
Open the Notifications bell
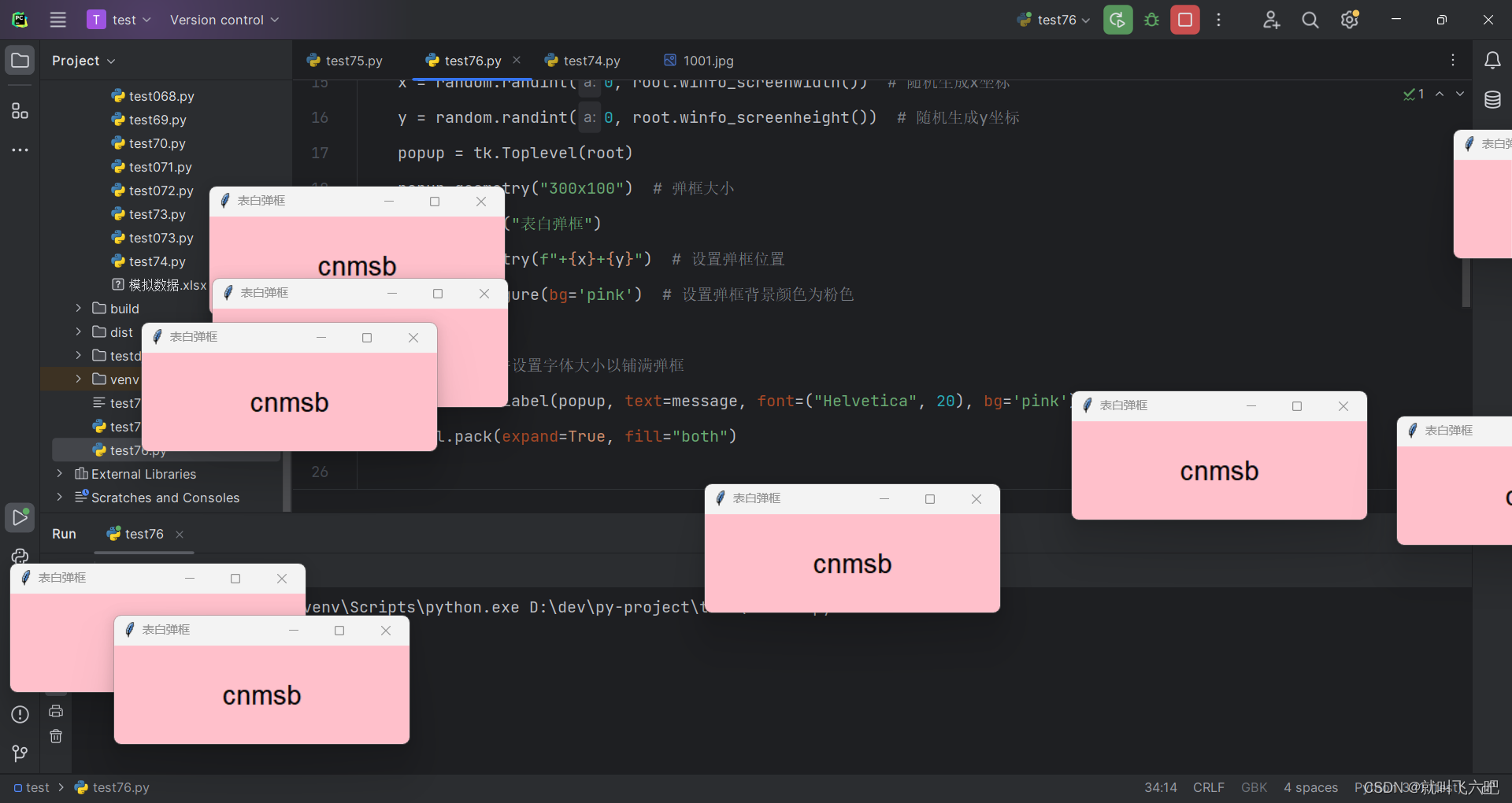point(1492,61)
